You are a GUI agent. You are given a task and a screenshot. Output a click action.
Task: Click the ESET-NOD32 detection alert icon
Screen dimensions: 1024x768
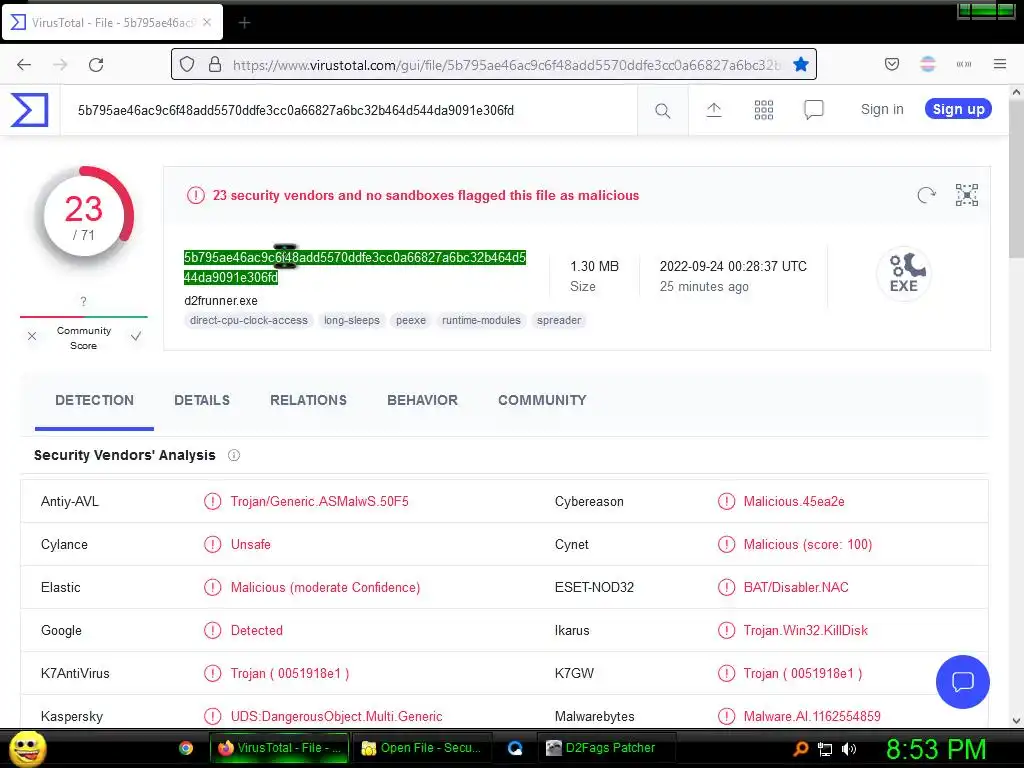pos(726,587)
